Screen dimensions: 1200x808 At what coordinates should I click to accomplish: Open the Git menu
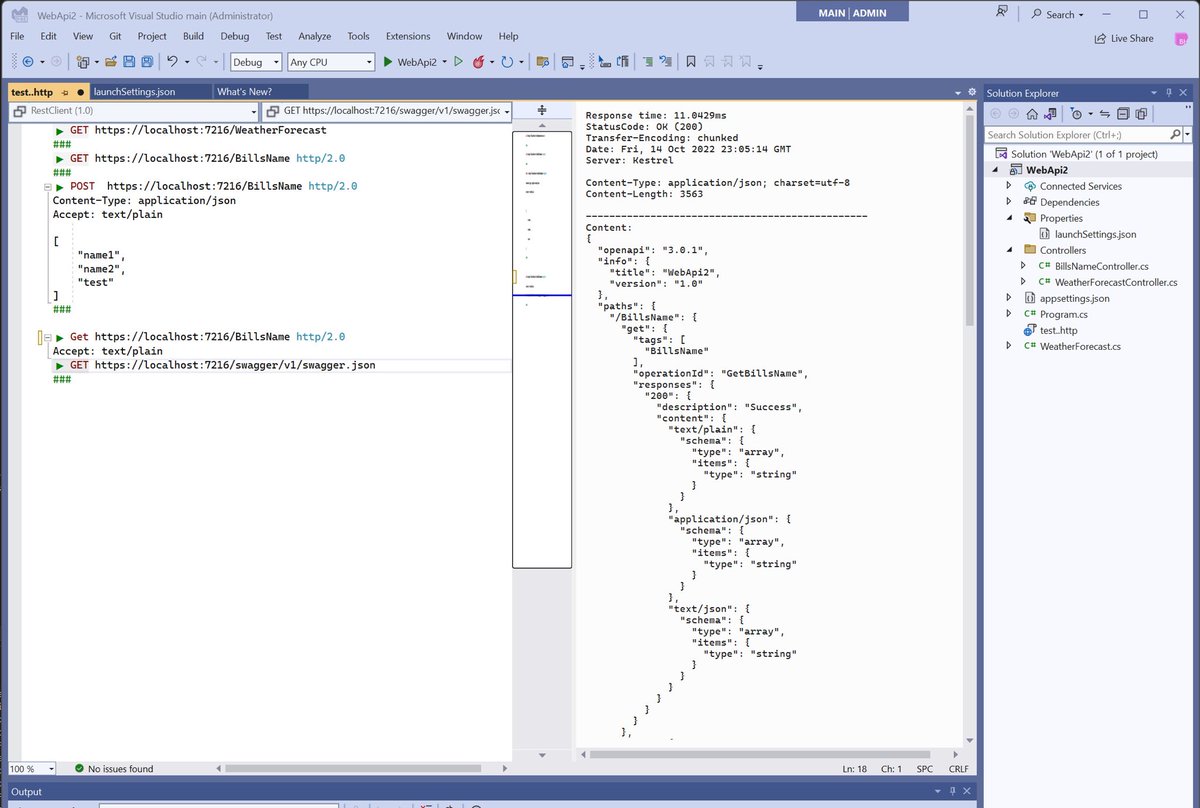115,36
